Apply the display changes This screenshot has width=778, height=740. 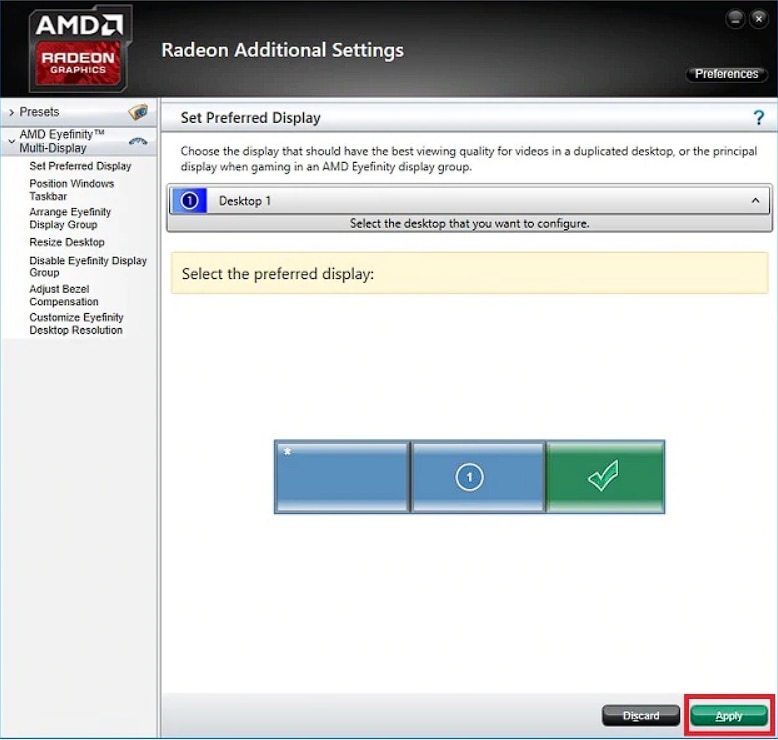tap(729, 716)
